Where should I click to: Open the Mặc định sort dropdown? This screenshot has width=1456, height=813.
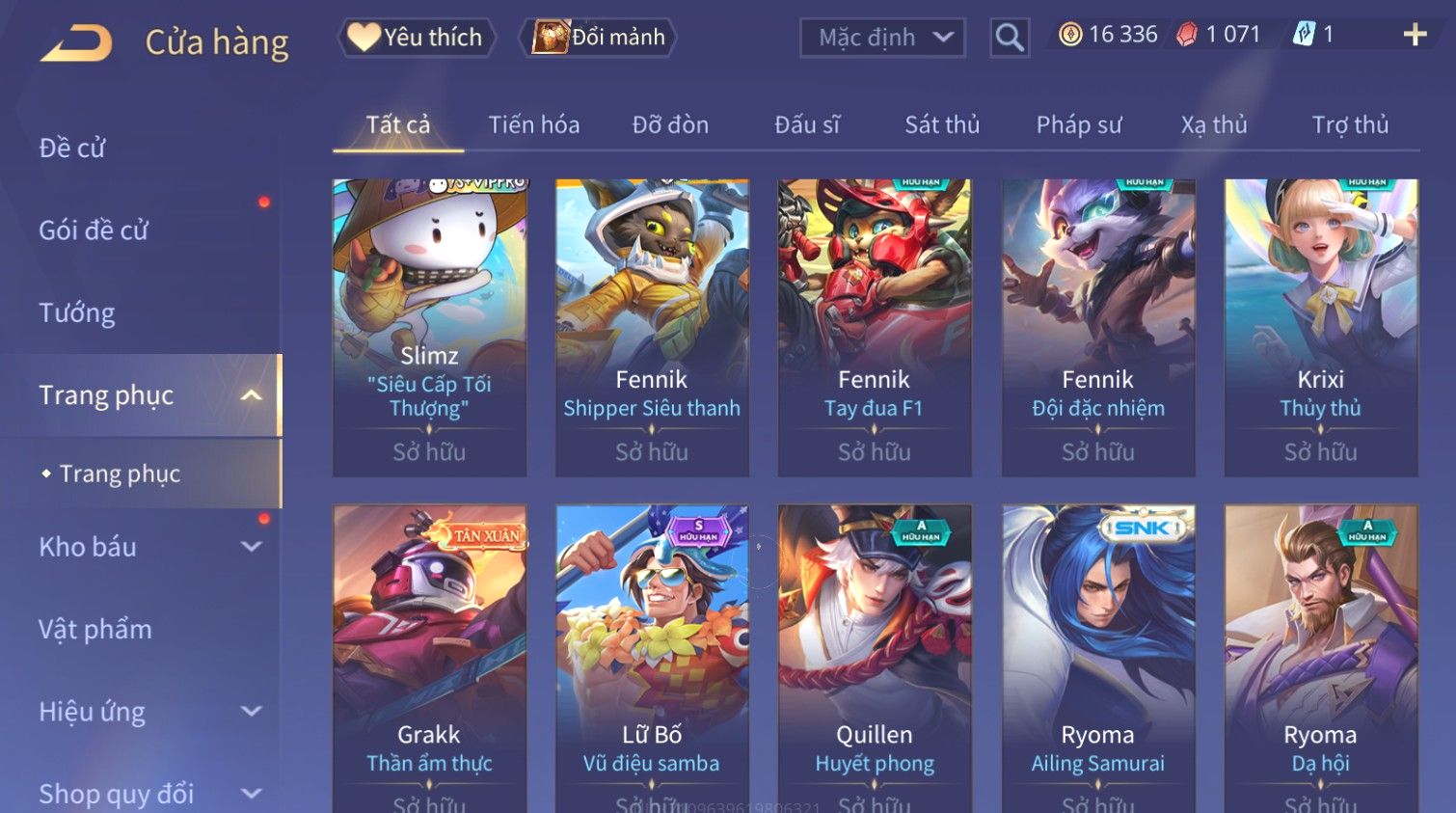(x=882, y=38)
